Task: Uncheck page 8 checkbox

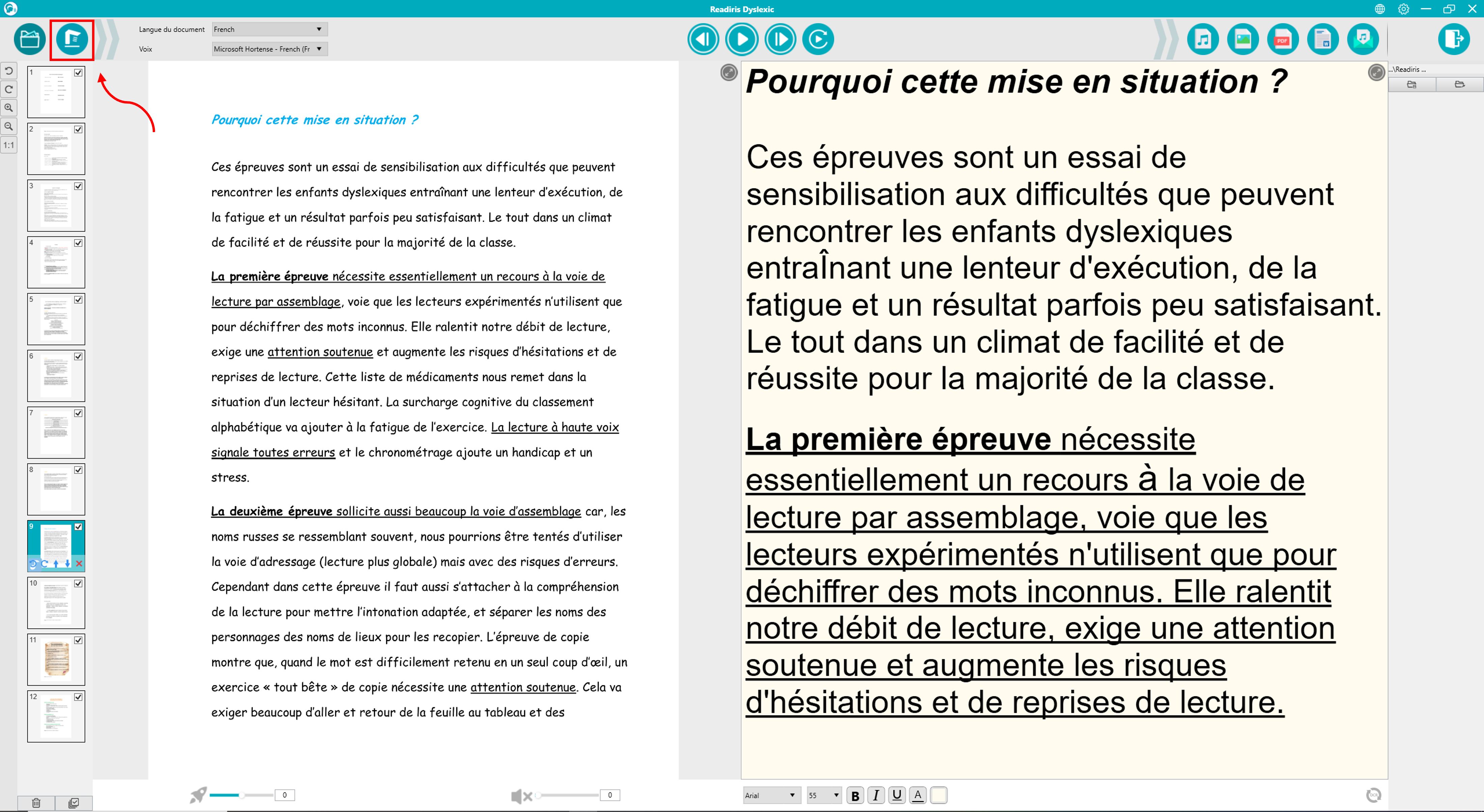Action: click(x=78, y=470)
